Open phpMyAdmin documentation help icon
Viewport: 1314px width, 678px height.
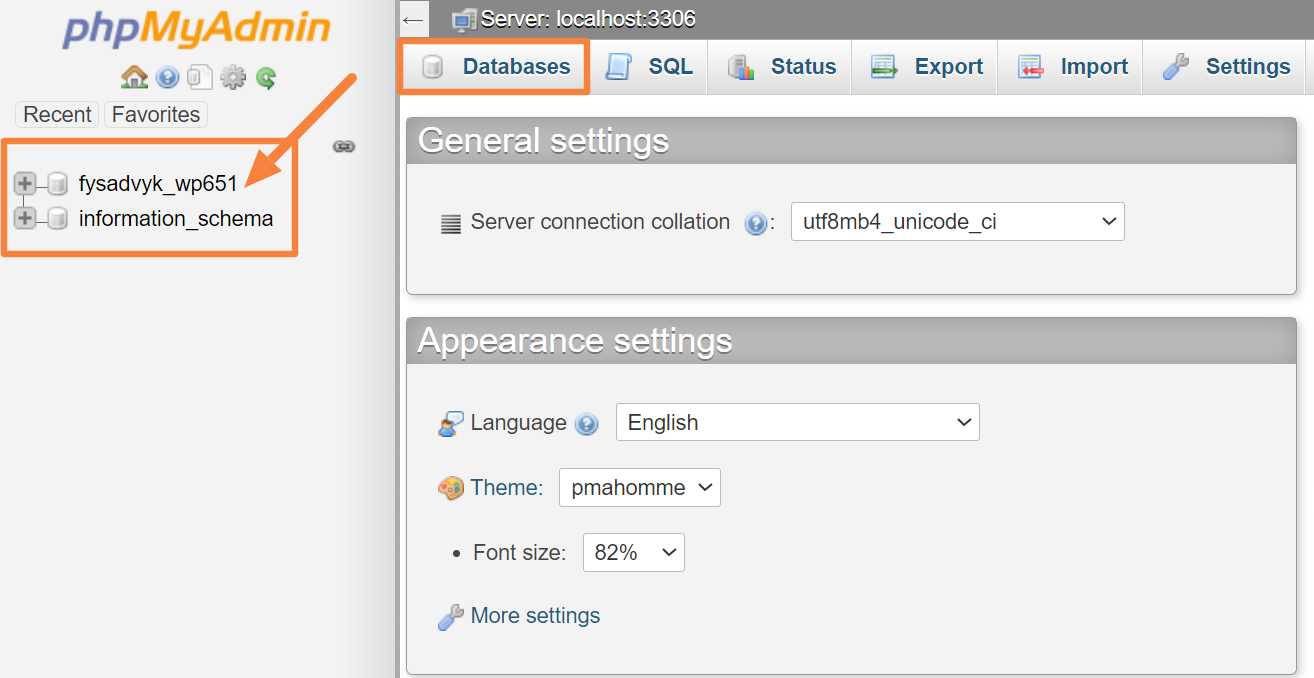[168, 77]
